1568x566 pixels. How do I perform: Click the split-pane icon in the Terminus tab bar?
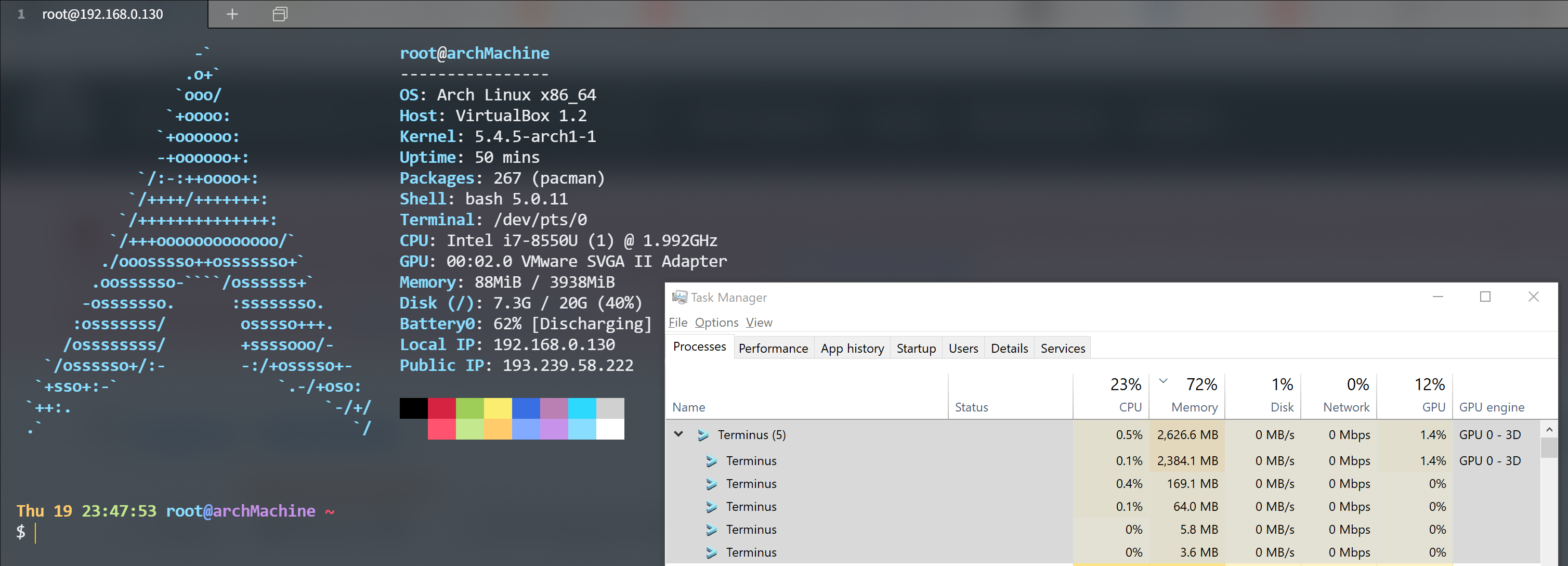pos(279,14)
